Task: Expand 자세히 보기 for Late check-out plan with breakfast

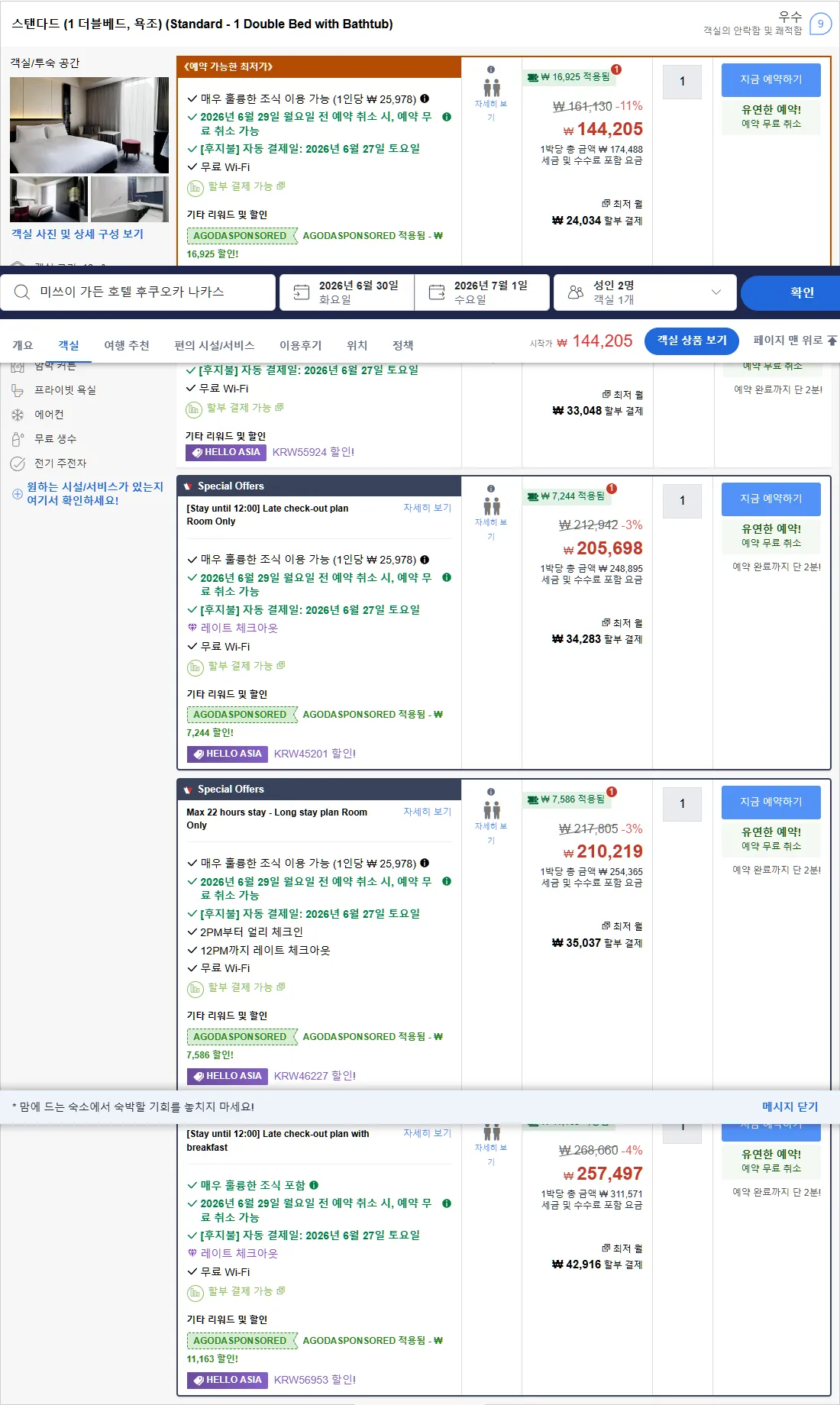Action: 427,1133
